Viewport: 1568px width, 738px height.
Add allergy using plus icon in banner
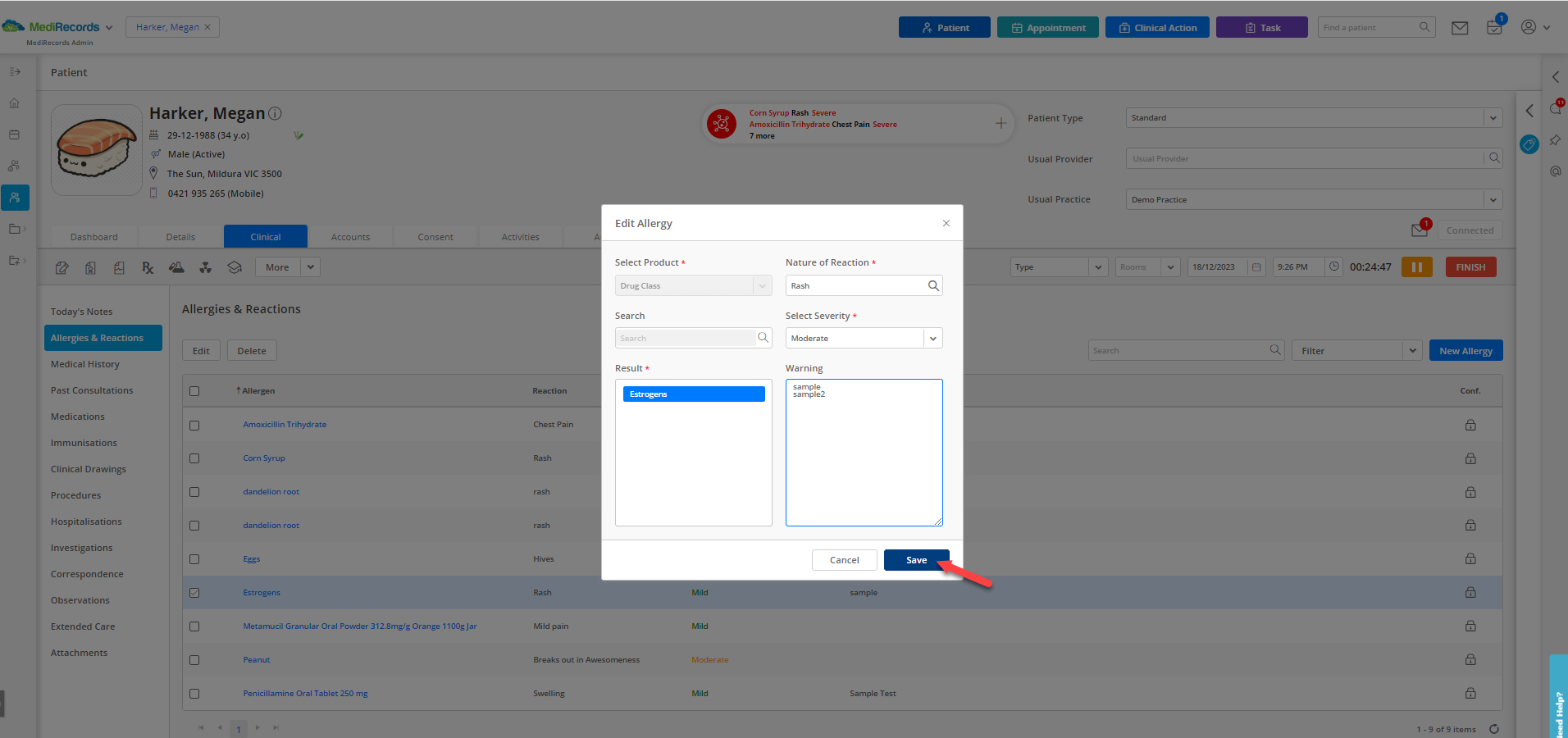[x=1001, y=124]
